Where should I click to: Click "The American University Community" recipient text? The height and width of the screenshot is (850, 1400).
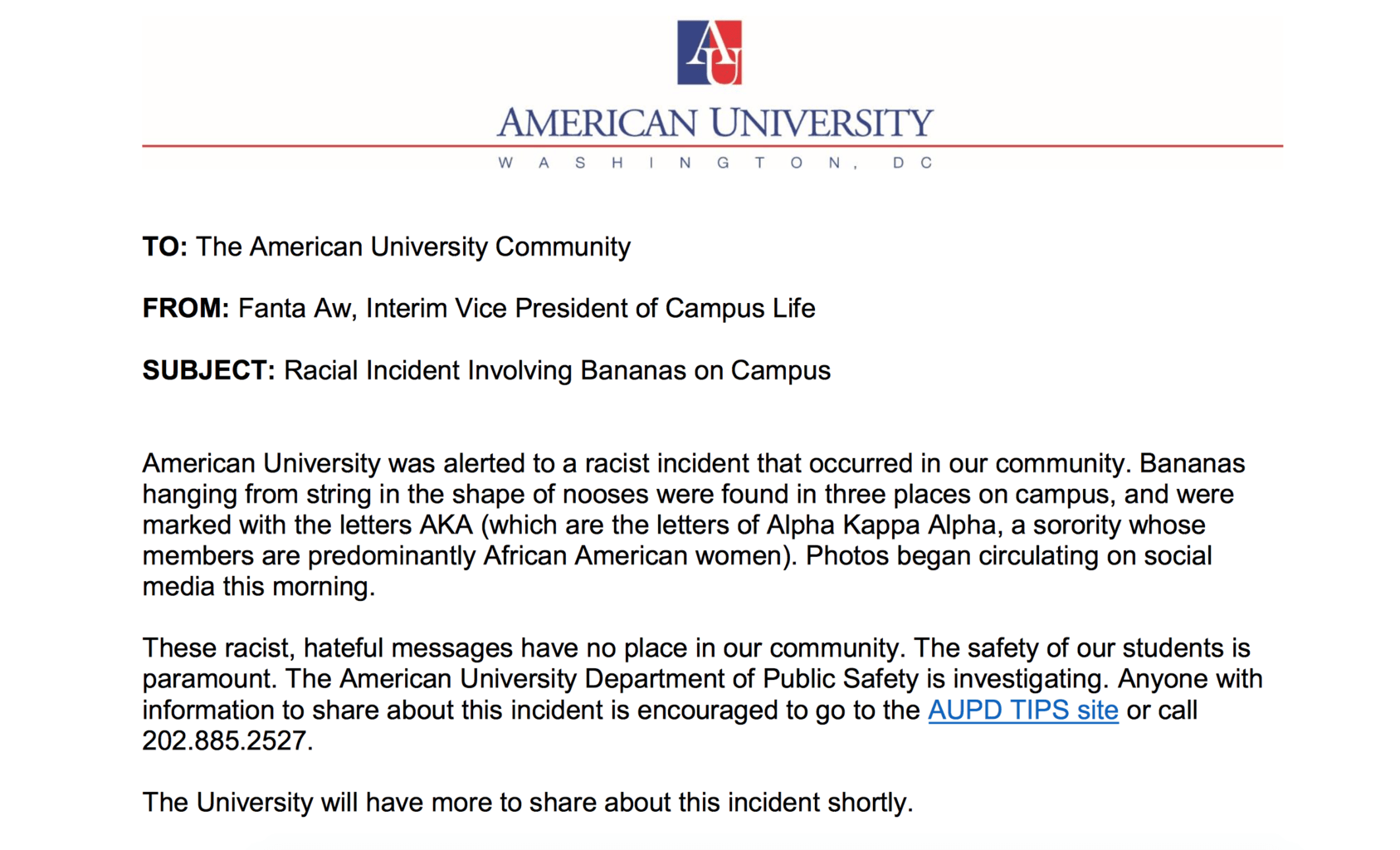[x=413, y=247]
